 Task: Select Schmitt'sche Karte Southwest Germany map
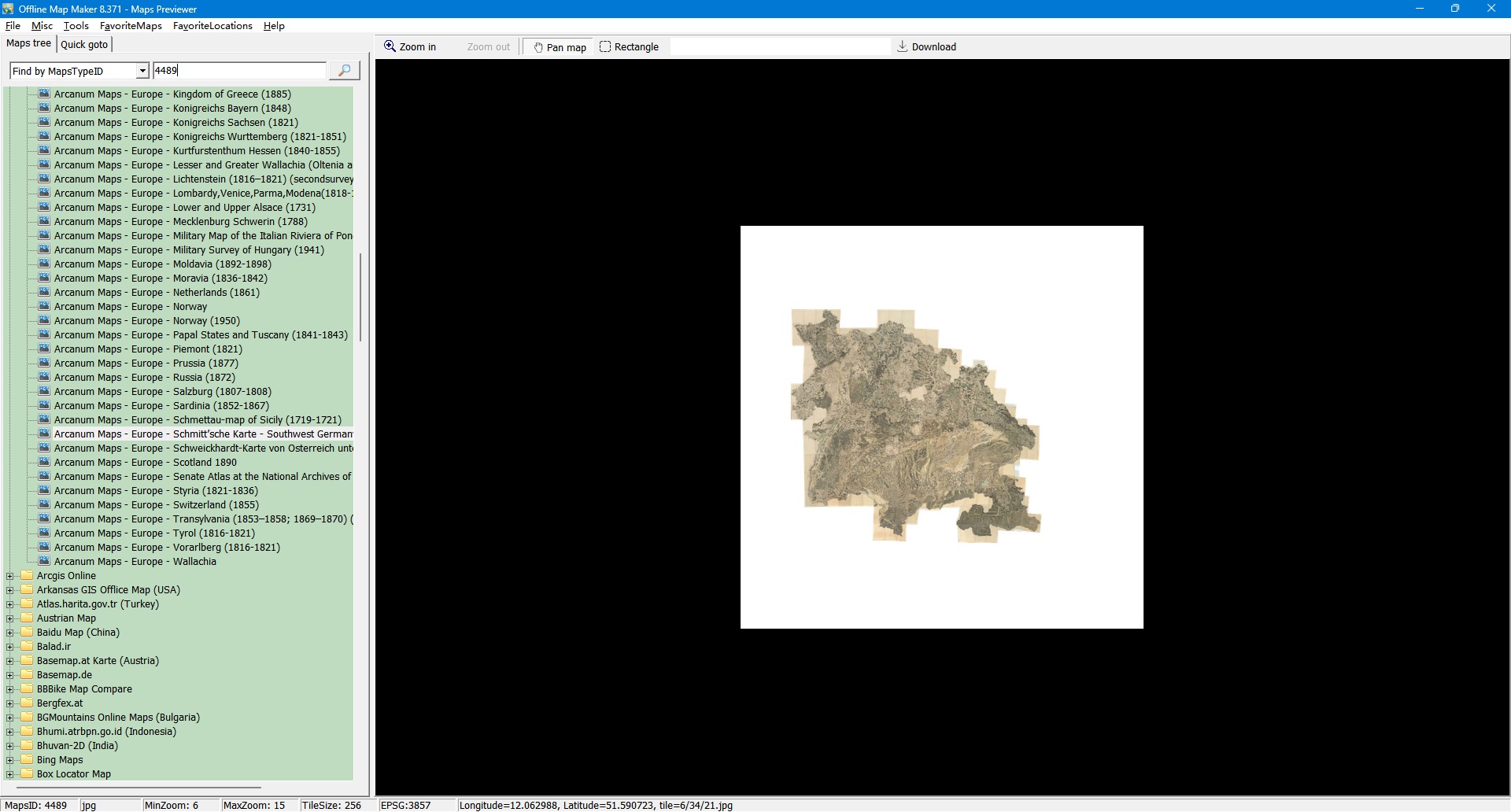pos(203,434)
